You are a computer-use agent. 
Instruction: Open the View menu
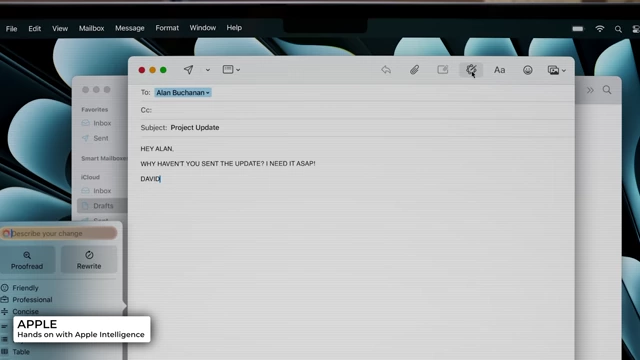[60, 29]
